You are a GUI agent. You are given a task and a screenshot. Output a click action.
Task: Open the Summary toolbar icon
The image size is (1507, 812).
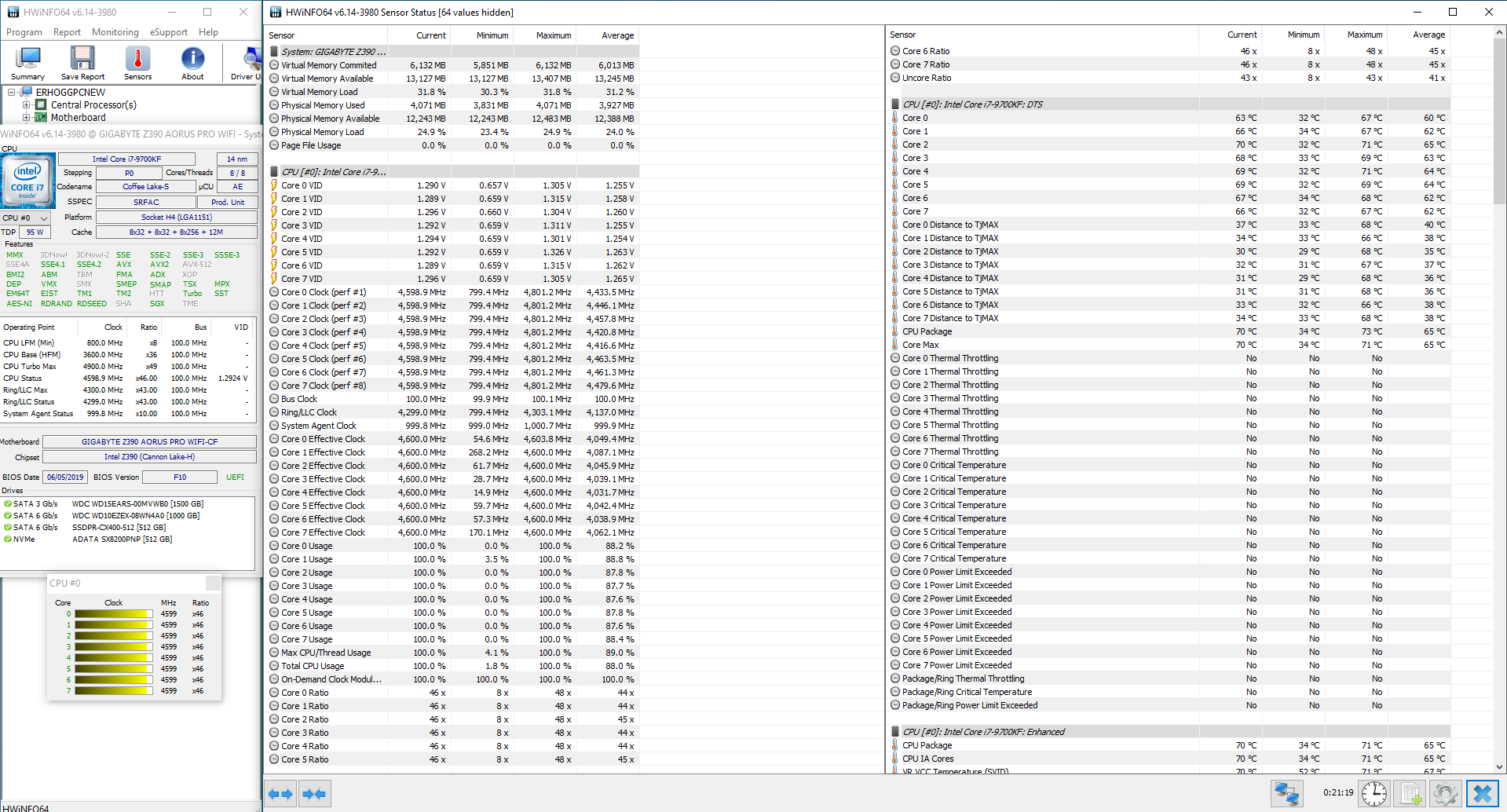pos(28,63)
